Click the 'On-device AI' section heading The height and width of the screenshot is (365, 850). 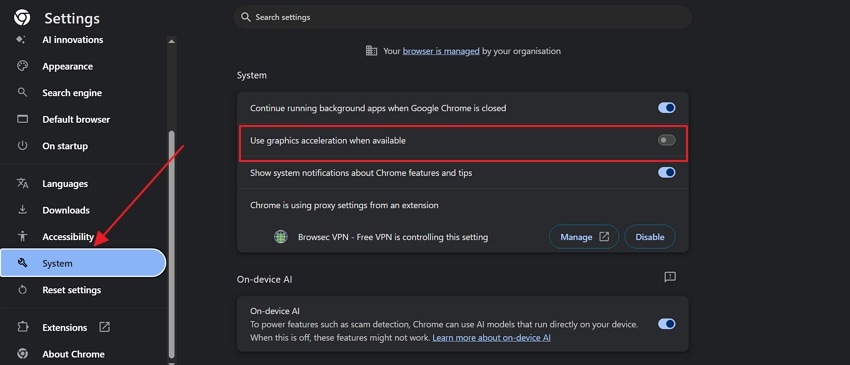tap(265, 279)
